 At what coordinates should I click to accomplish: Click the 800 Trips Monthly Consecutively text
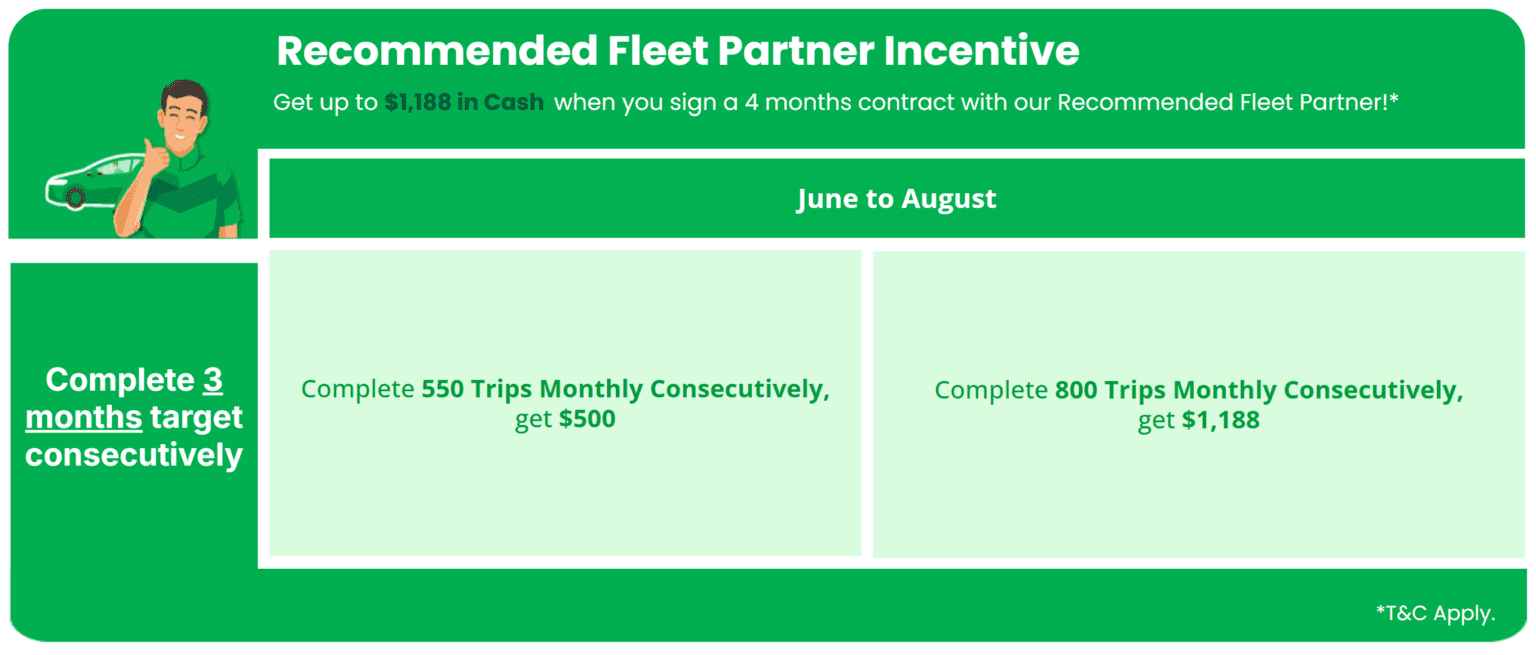click(1259, 390)
